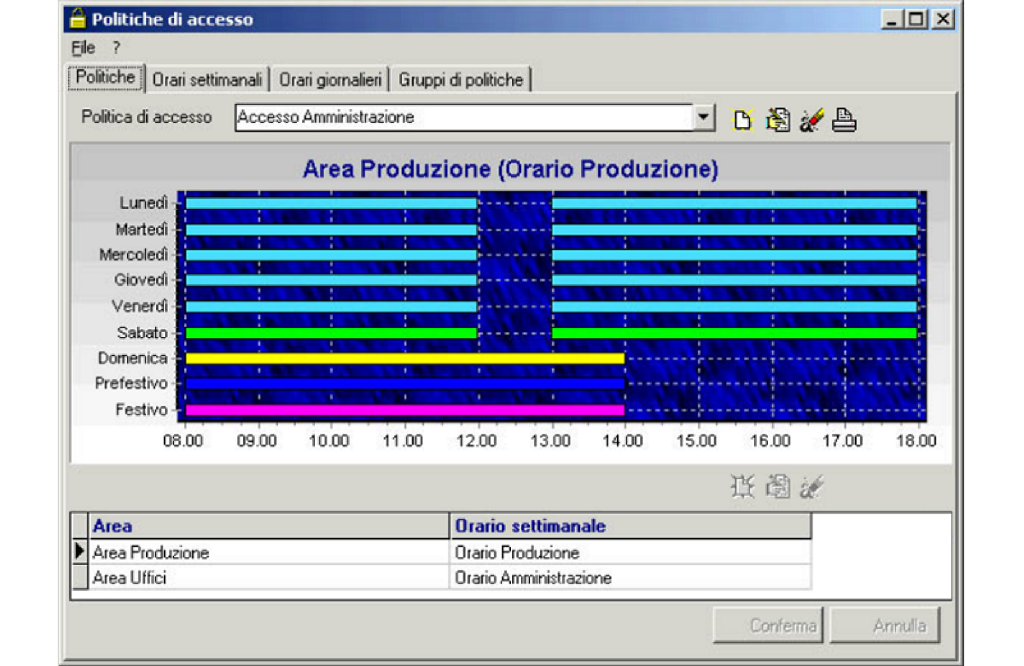Viewport: 1024px width, 666px height.
Task: Print the access policy
Action: 845,120
